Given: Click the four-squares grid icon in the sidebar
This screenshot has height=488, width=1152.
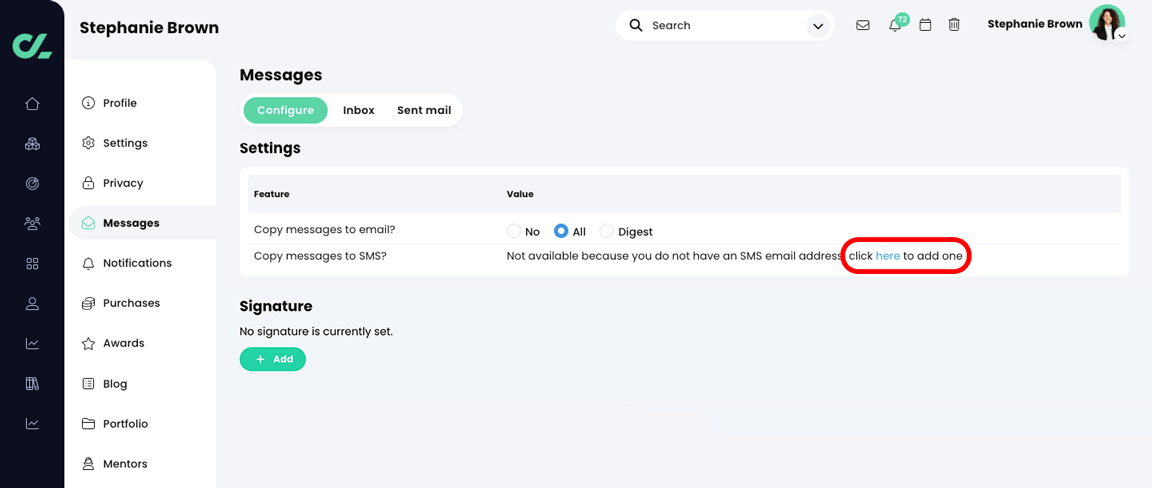Looking at the screenshot, I should [x=32, y=263].
